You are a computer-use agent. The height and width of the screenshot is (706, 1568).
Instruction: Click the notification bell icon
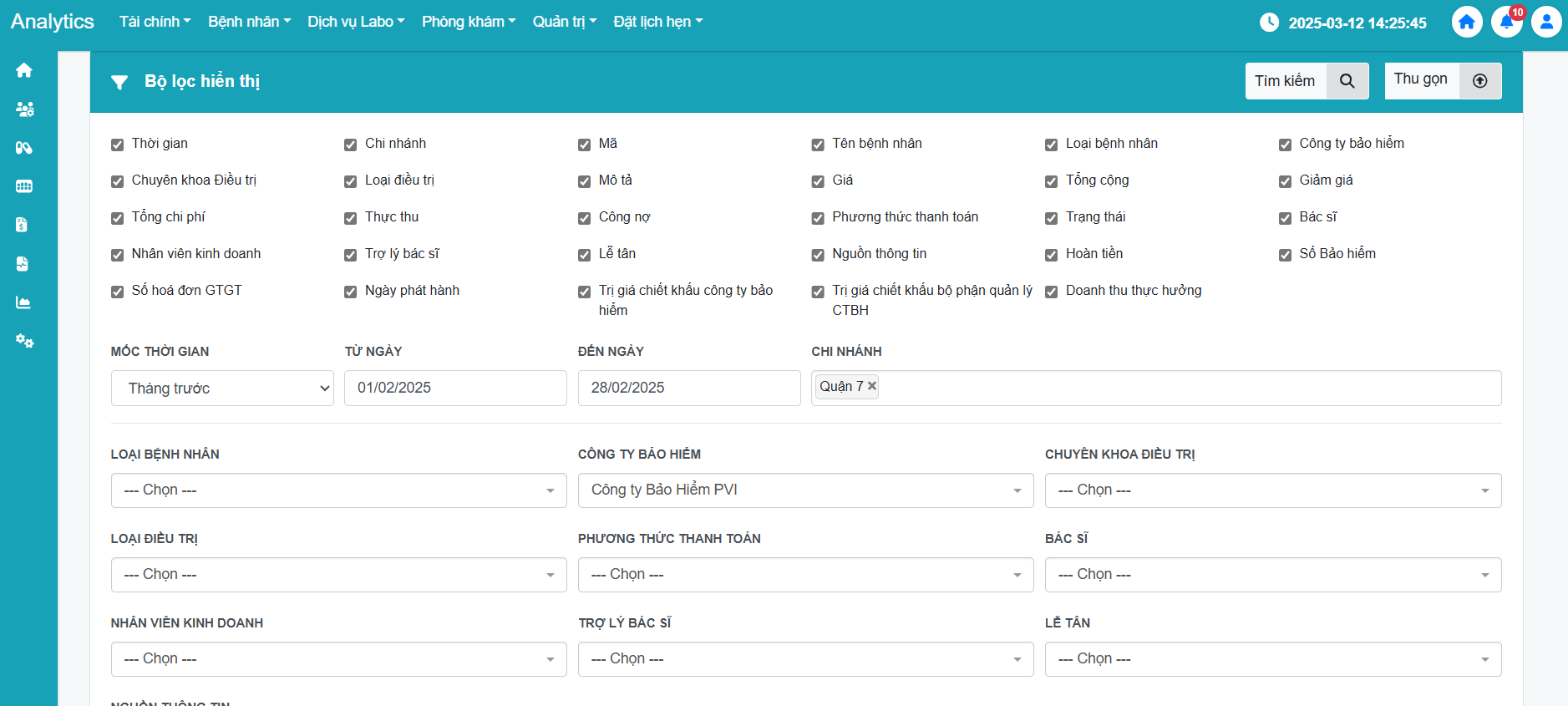click(1506, 23)
